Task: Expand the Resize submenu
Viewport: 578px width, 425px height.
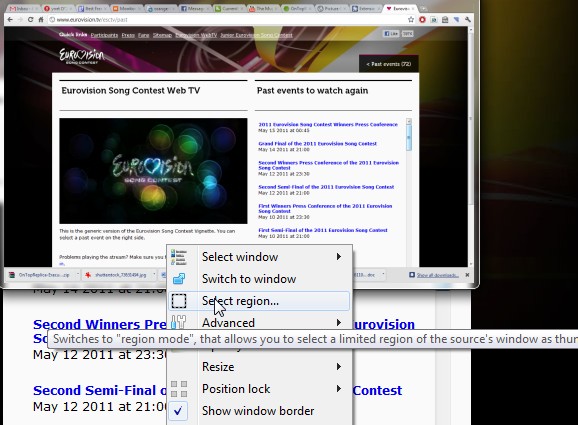Action: click(259, 367)
